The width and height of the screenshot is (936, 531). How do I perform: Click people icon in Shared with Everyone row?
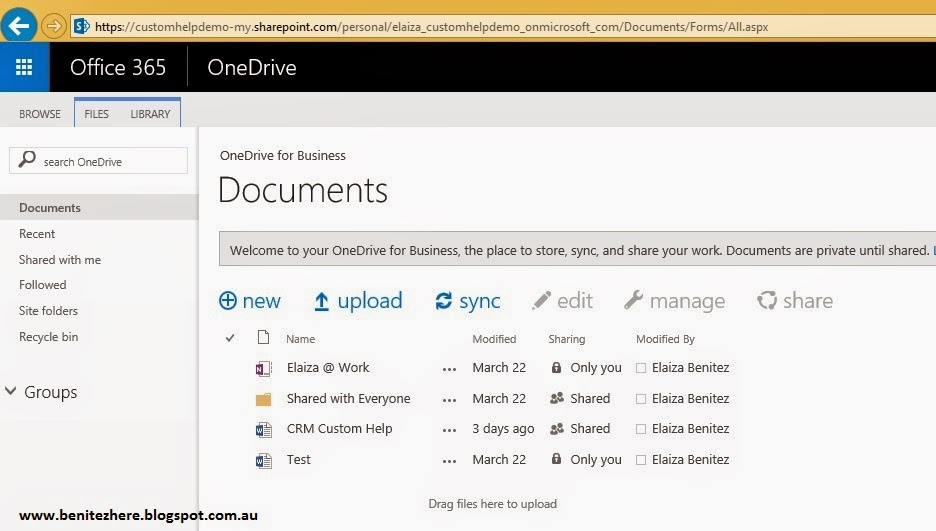(x=557, y=398)
